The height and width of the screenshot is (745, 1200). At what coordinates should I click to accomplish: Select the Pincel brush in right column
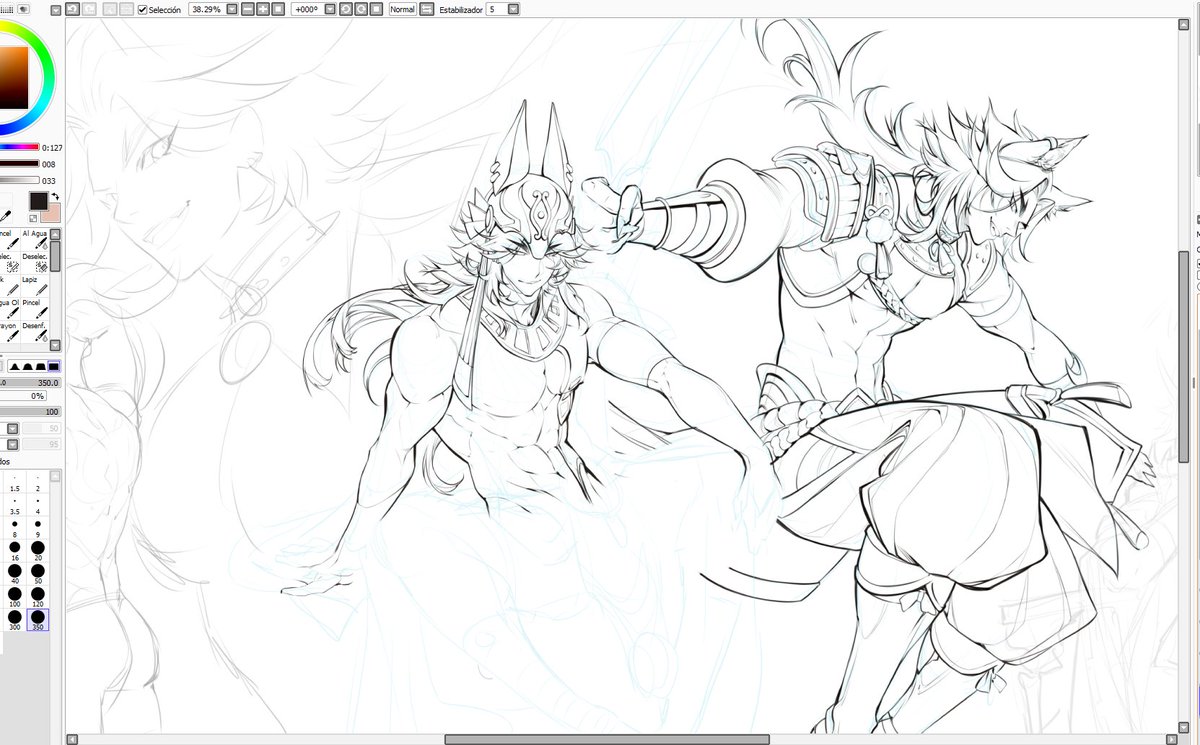pos(36,308)
